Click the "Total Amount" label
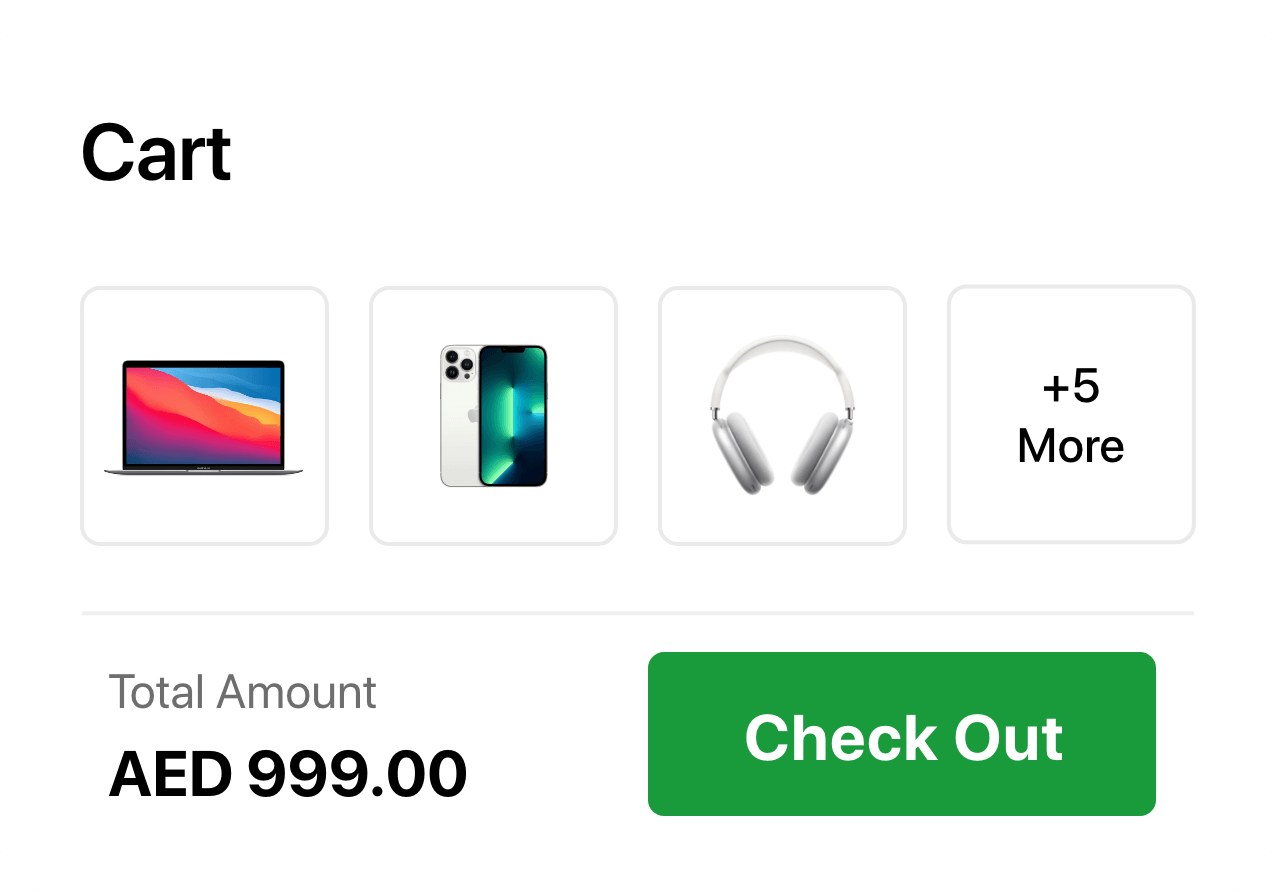 pos(242,692)
